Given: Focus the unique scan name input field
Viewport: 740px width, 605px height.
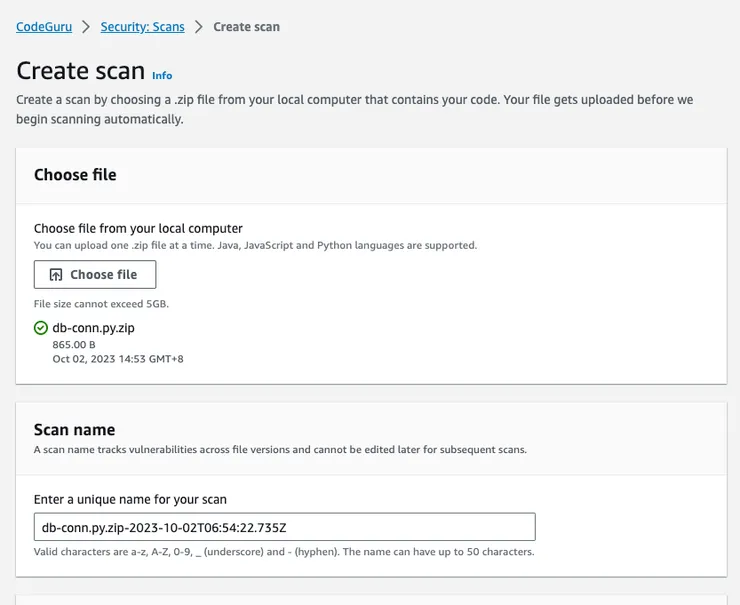Looking at the screenshot, I should (285, 527).
